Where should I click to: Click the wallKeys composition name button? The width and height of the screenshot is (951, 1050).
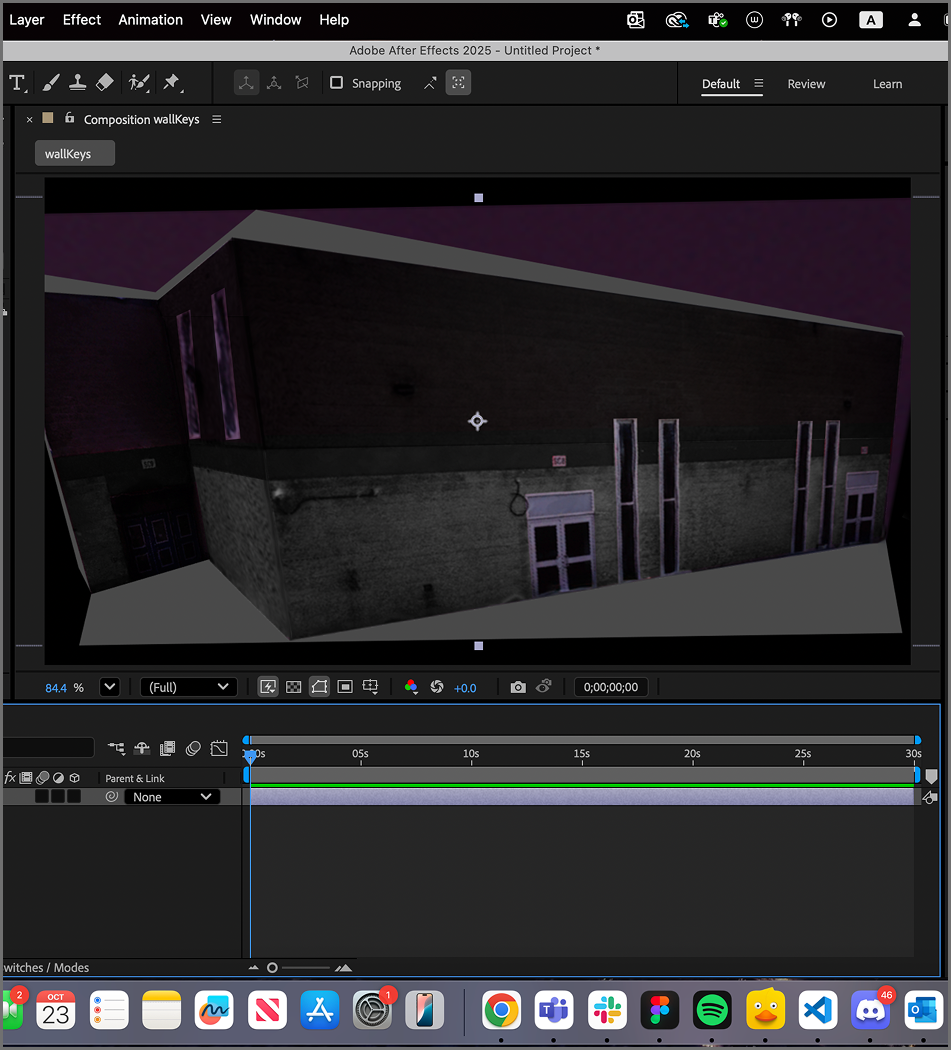pyautogui.click(x=74, y=152)
